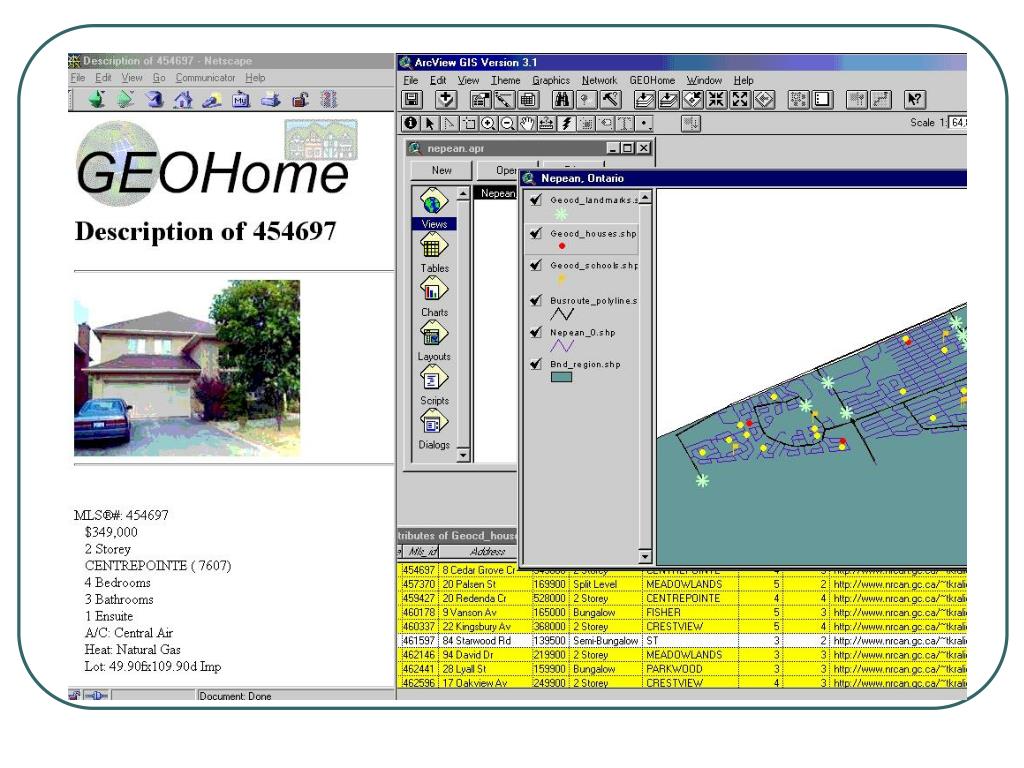Select Layouts in the project window
This screenshot has height=768, width=1024.
click(434, 342)
